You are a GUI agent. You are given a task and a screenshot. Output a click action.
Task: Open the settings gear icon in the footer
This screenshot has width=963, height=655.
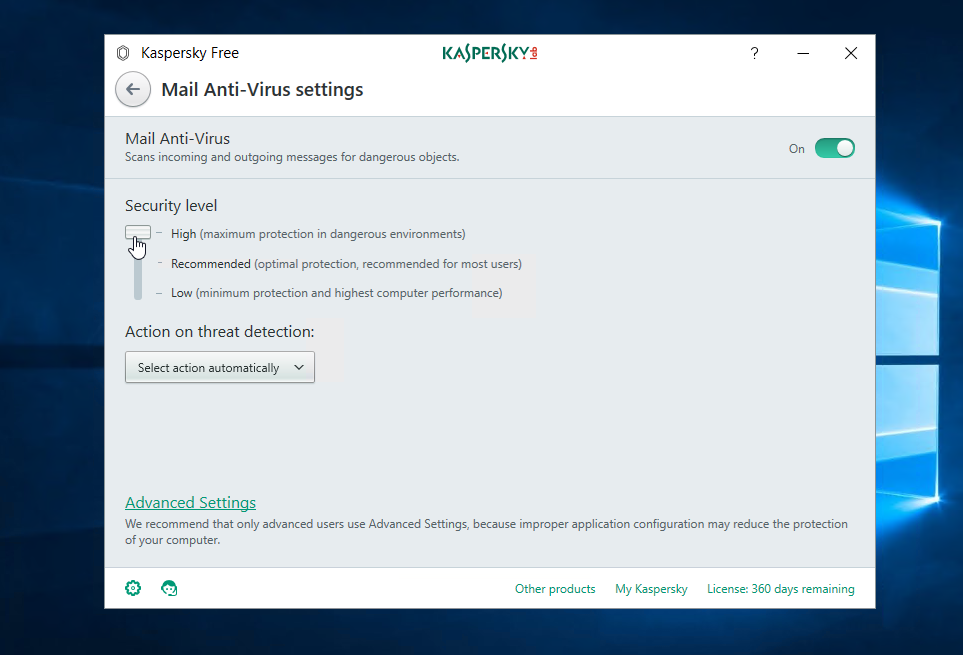(x=133, y=588)
